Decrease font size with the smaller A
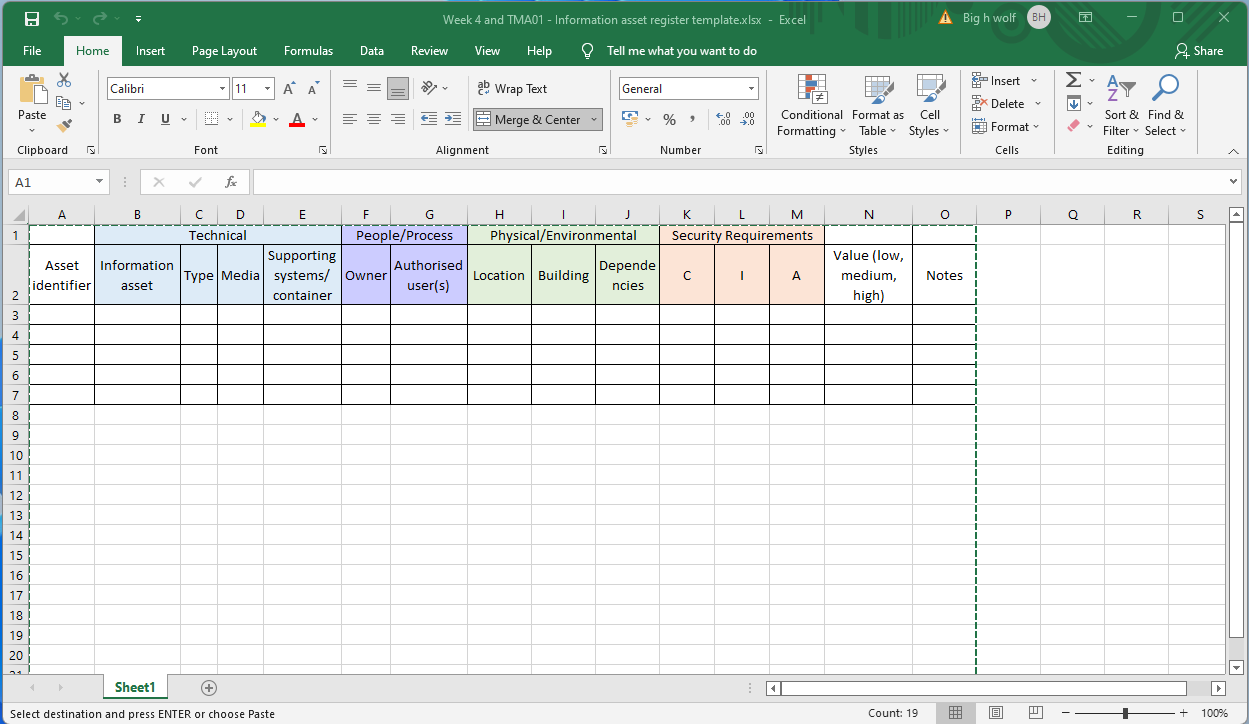 [x=314, y=89]
